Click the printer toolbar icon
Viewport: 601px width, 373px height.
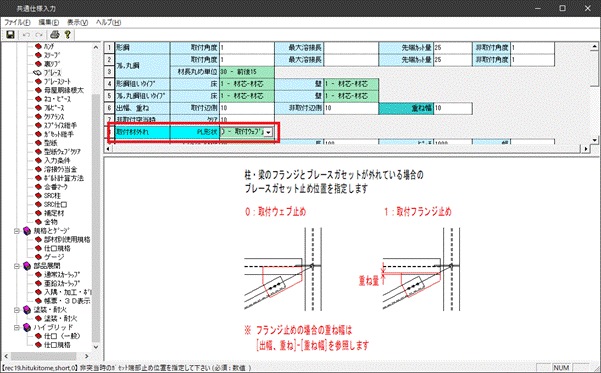55,35
